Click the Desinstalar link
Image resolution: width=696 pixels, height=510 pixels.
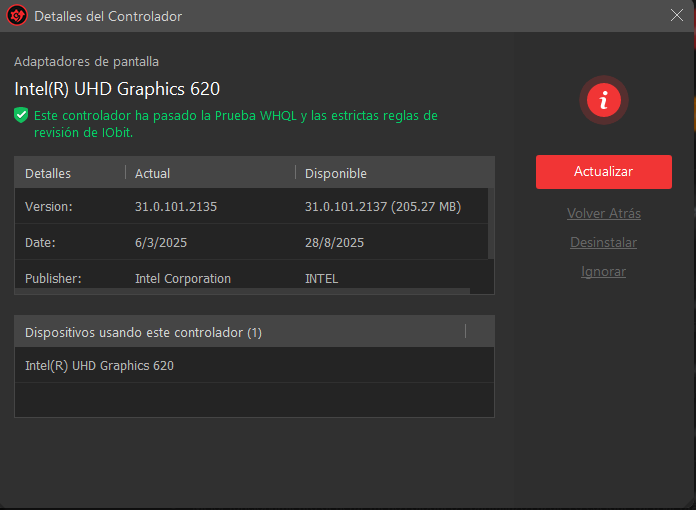pos(603,242)
